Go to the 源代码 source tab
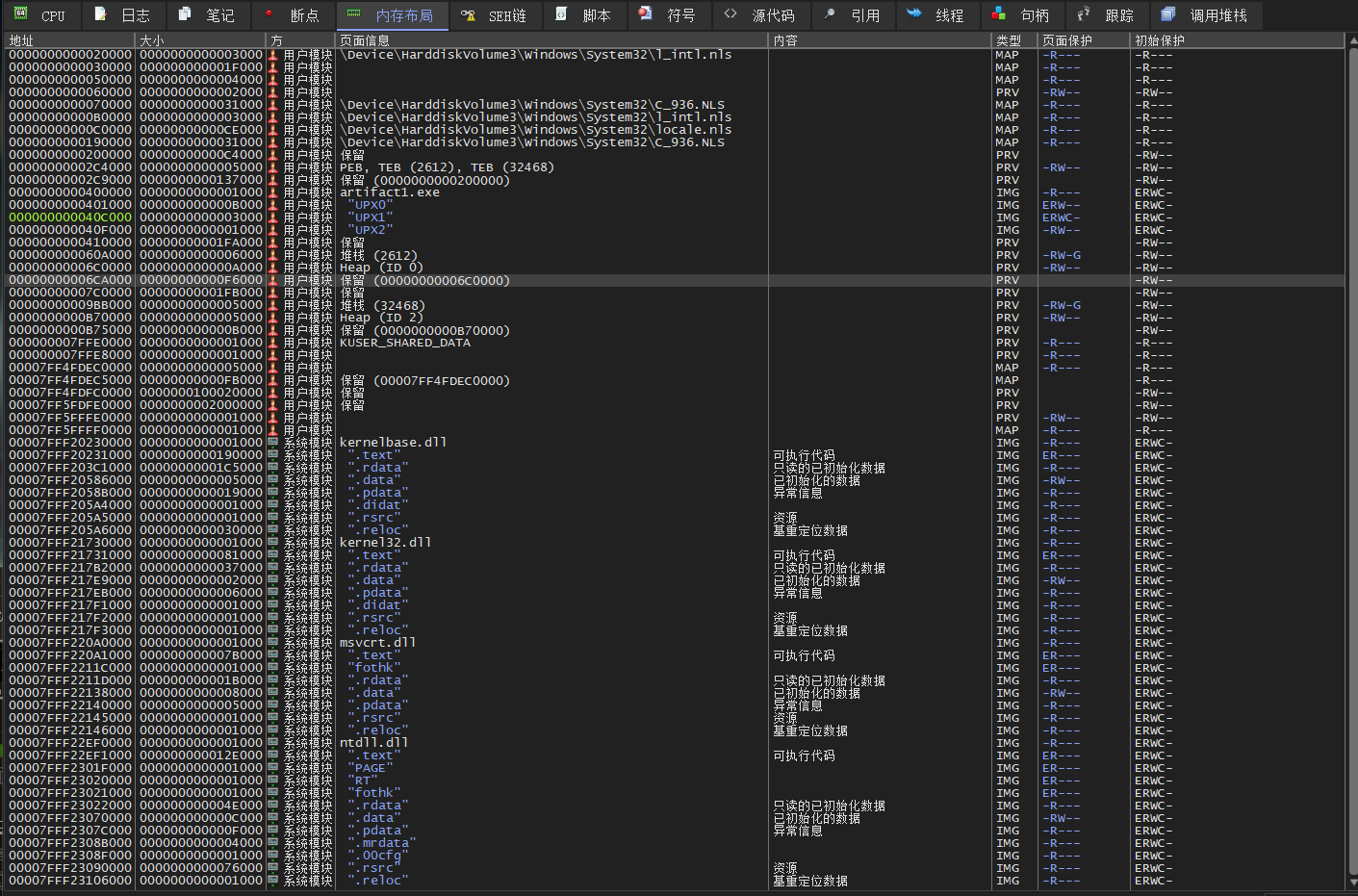 pos(773,15)
